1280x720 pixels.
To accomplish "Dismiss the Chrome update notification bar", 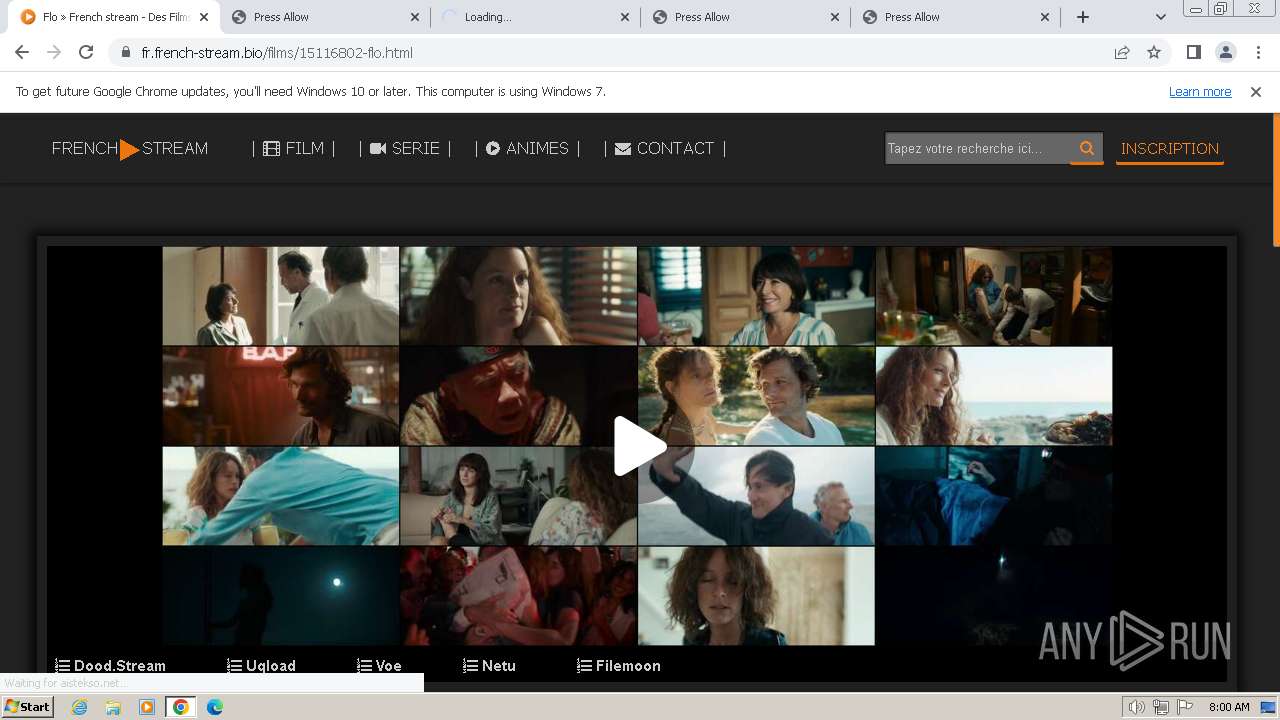I will [1256, 92].
